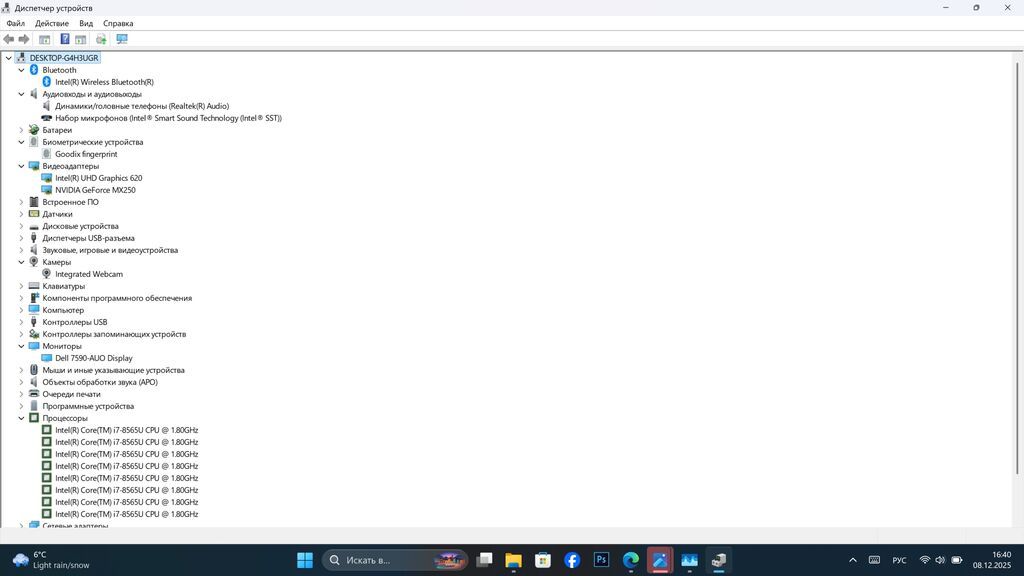Collapse the Мониторы category
Viewport: 1024px width, 576px height.
(x=21, y=346)
